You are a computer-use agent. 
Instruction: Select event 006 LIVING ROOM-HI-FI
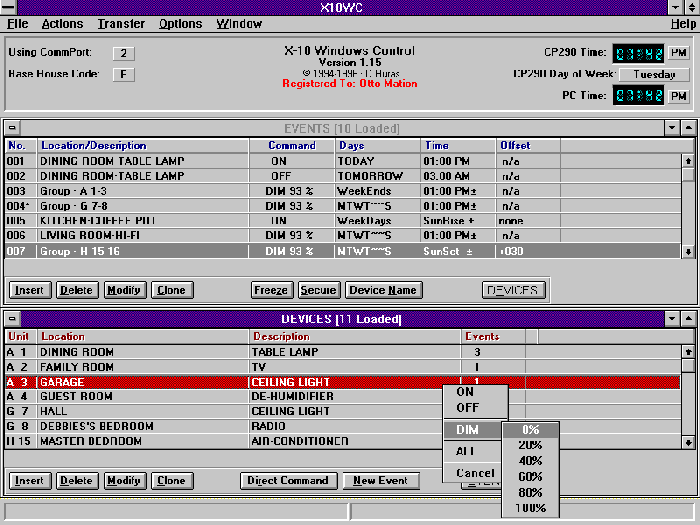click(343, 235)
